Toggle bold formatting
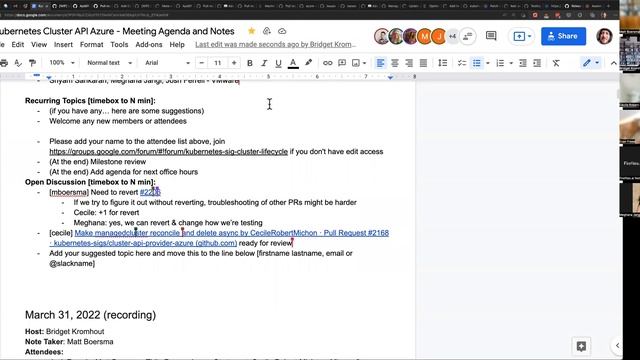Image resolution: width=640 pixels, height=360 pixels. point(249,63)
